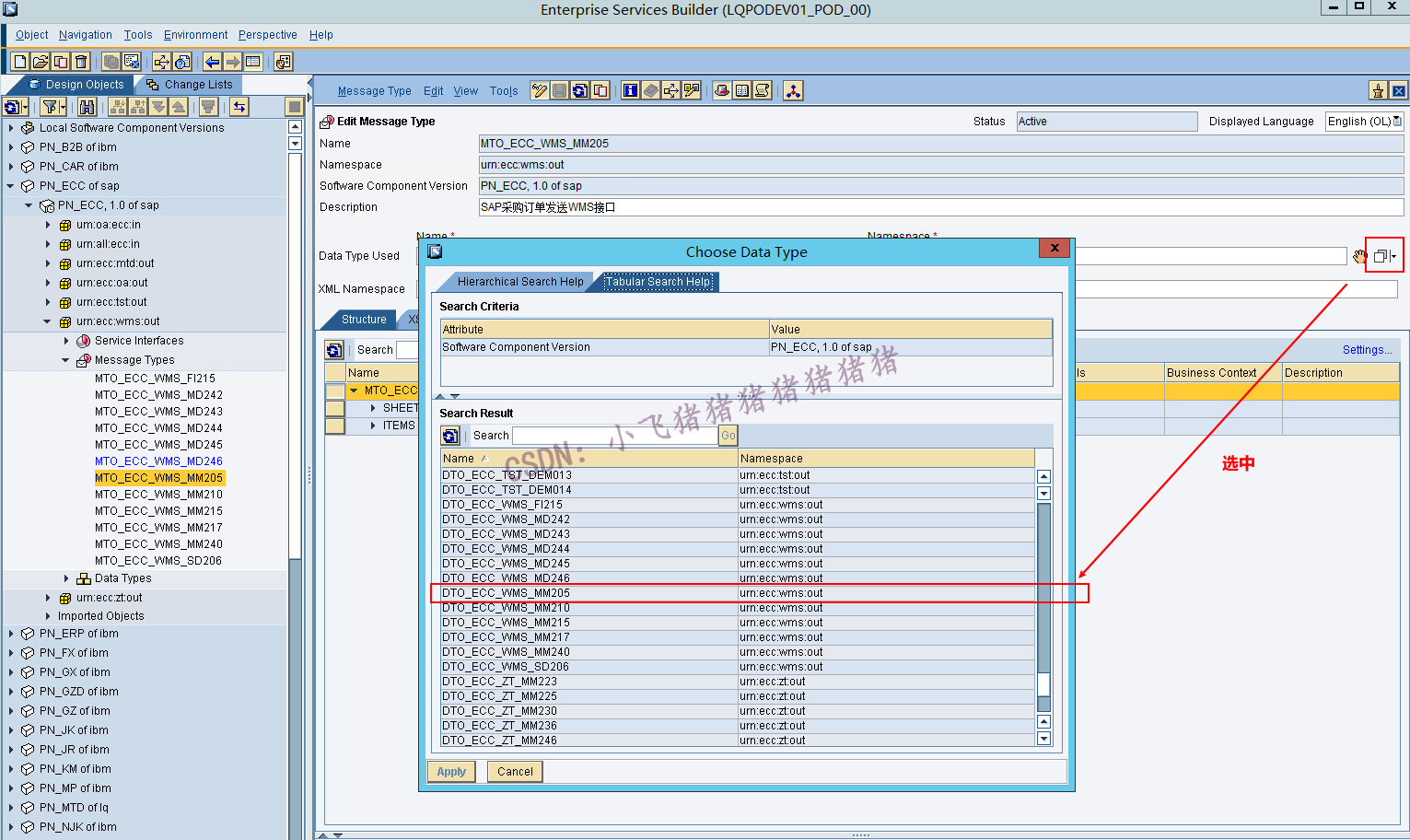Select DTO_ECC_TST_DEM014 result row
This screenshot has height=840, width=1410.
pyautogui.click(x=738, y=490)
